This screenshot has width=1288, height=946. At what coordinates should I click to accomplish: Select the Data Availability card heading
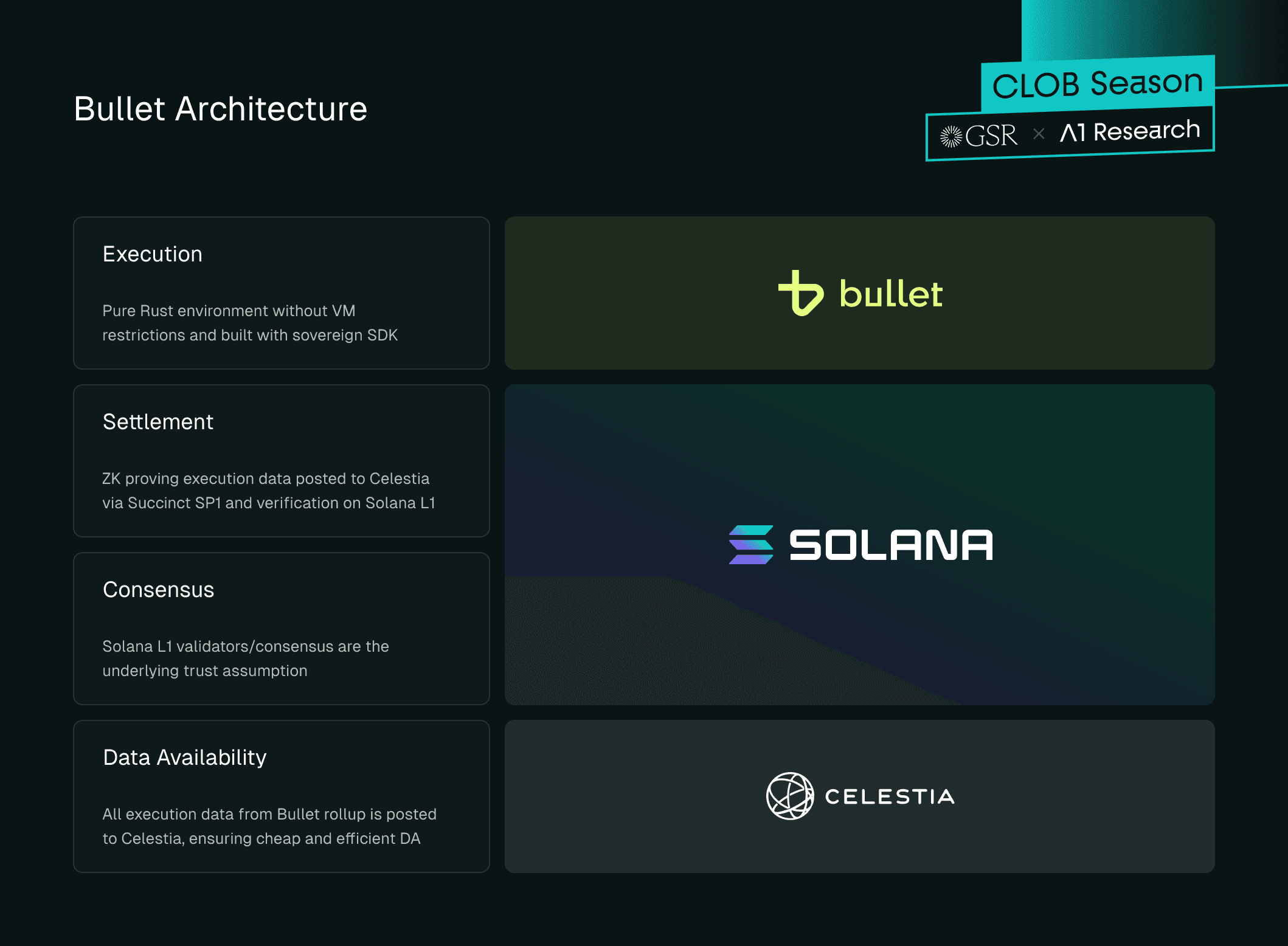(185, 758)
